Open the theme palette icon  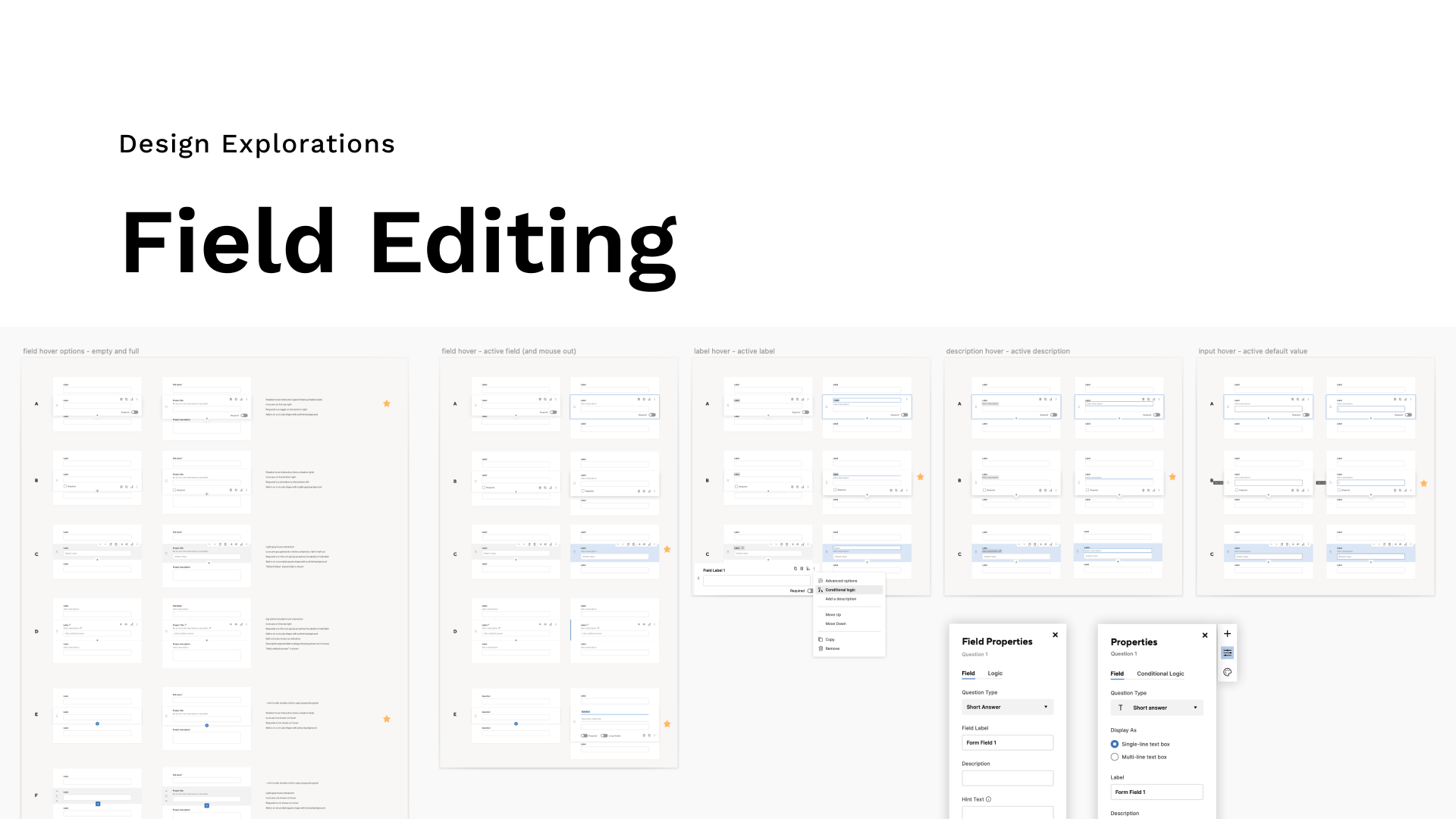1227,672
